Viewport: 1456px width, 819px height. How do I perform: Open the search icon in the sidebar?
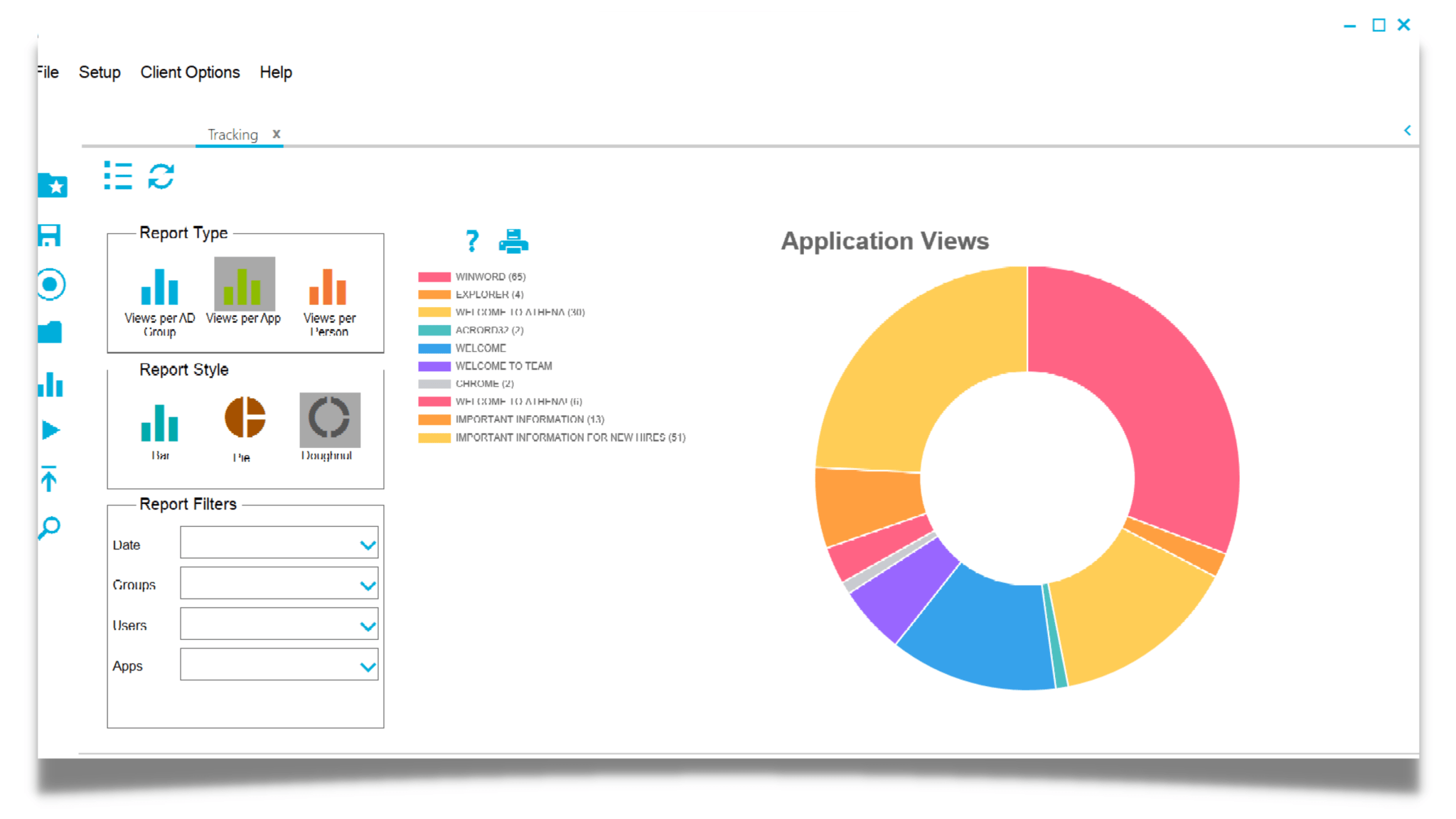tap(48, 528)
